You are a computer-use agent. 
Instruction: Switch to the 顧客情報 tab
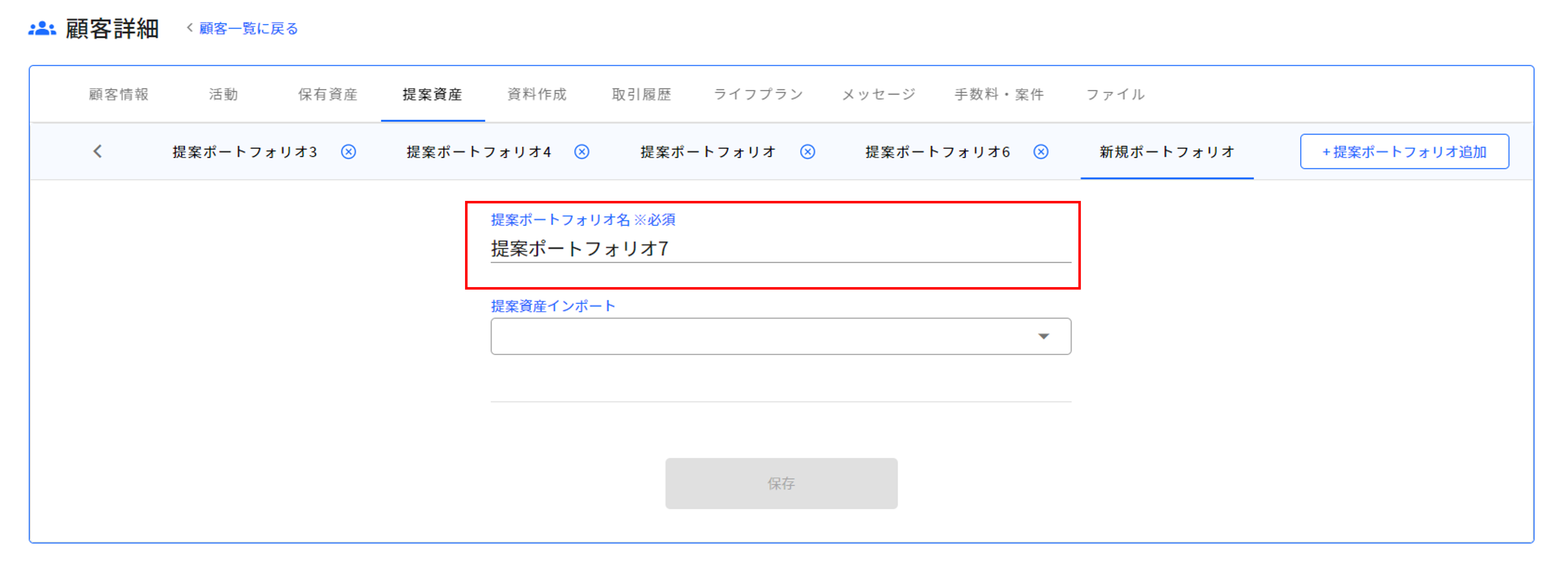click(x=120, y=94)
